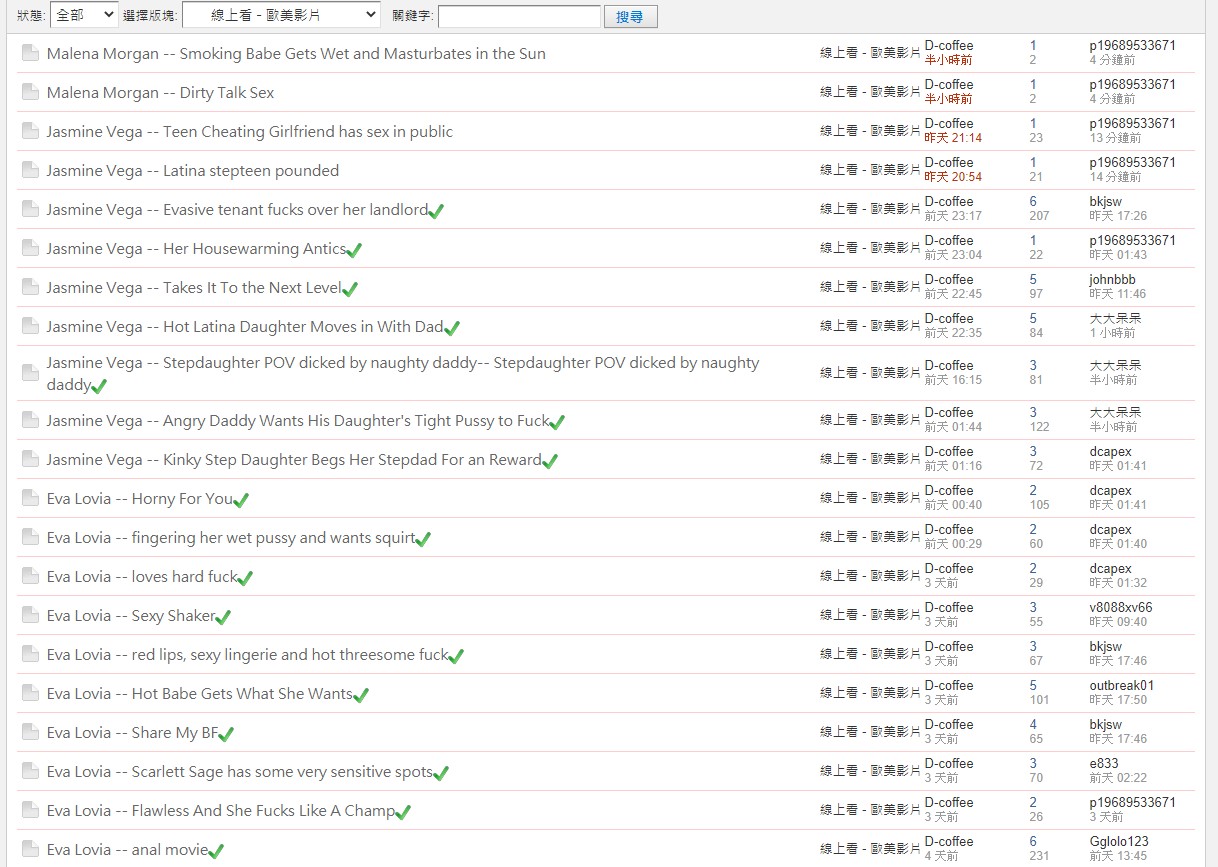Open the 狀態 status dropdown showing 全部

pos(83,15)
